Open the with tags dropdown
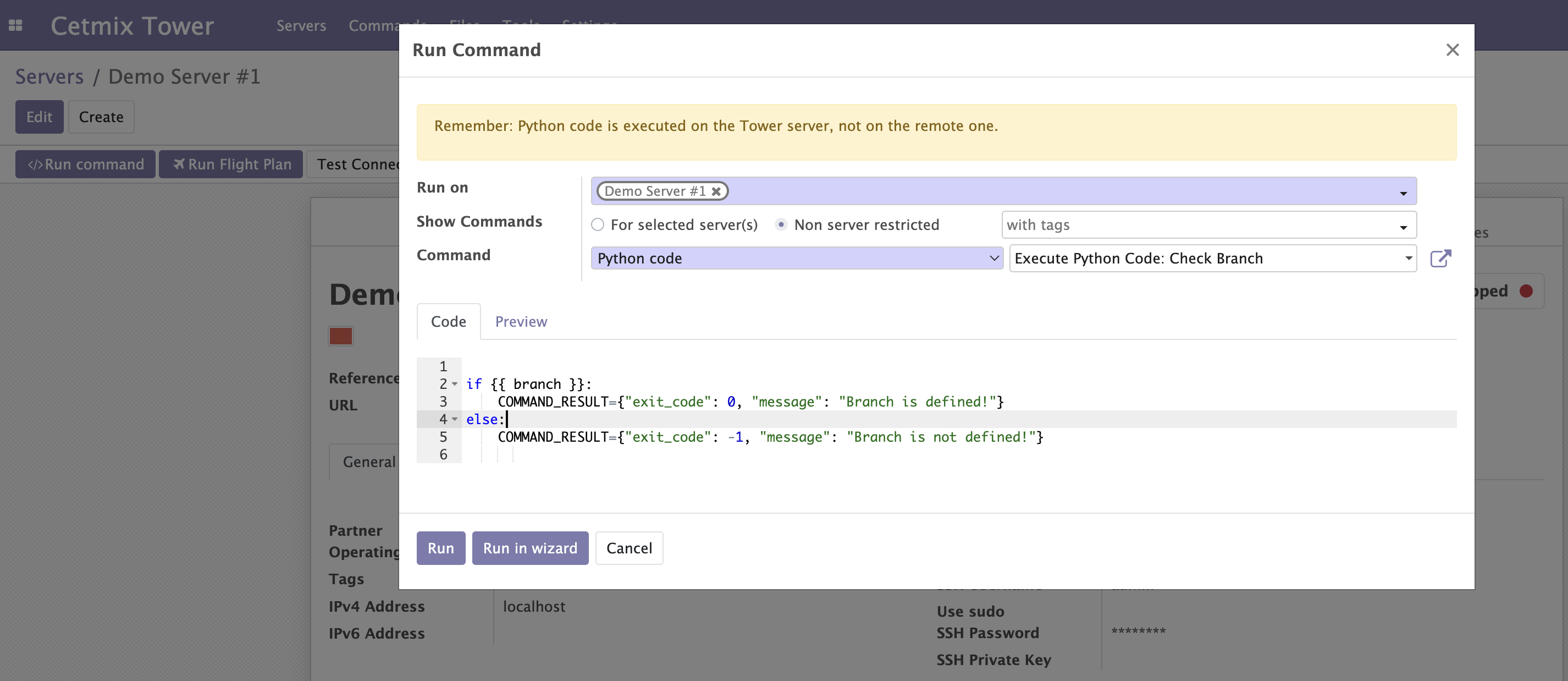Viewport: 1568px width, 681px height. [x=1403, y=227]
